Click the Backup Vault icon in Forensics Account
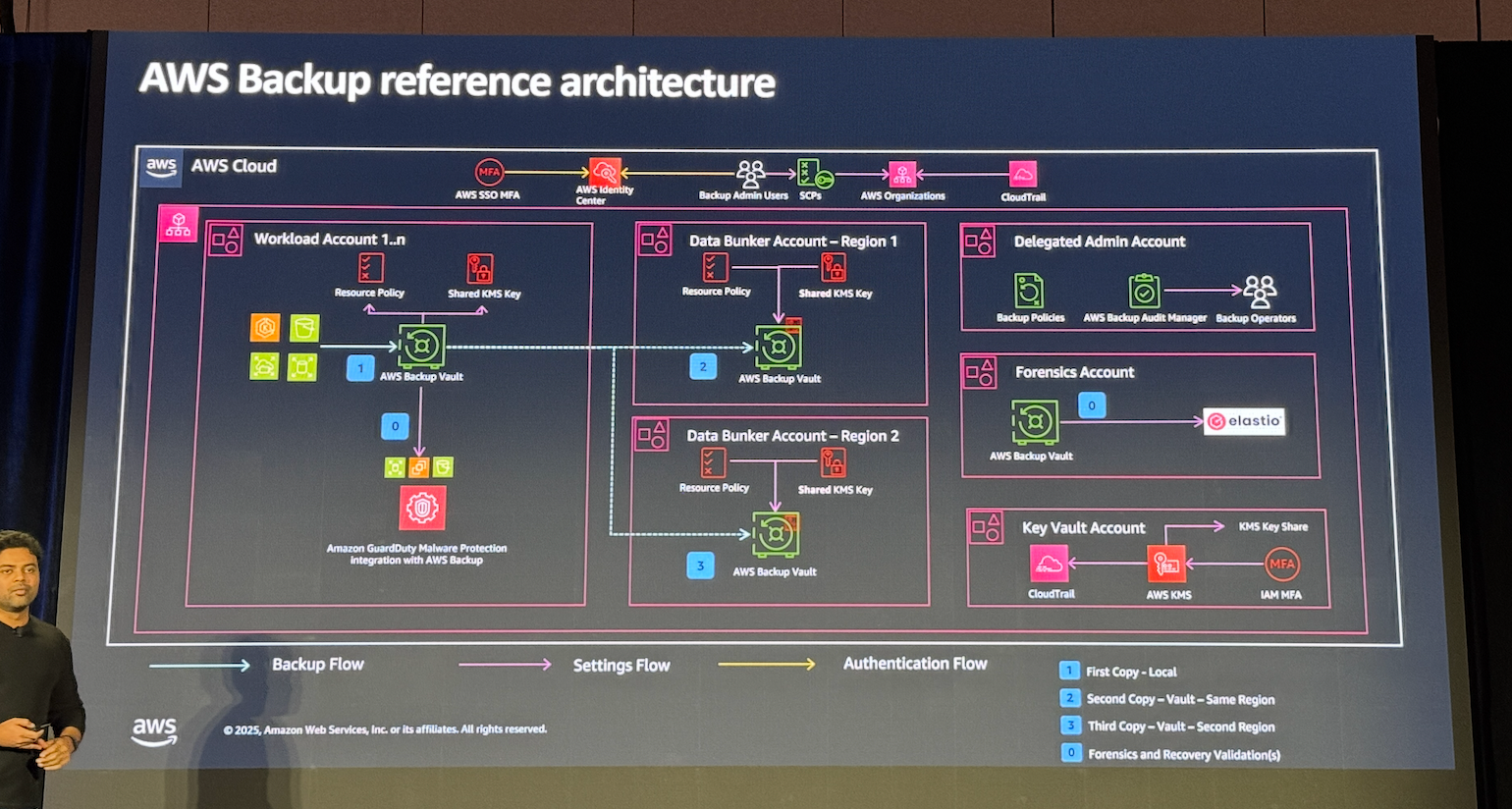Viewport: 1512px width, 809px height. pyautogui.click(x=1034, y=422)
